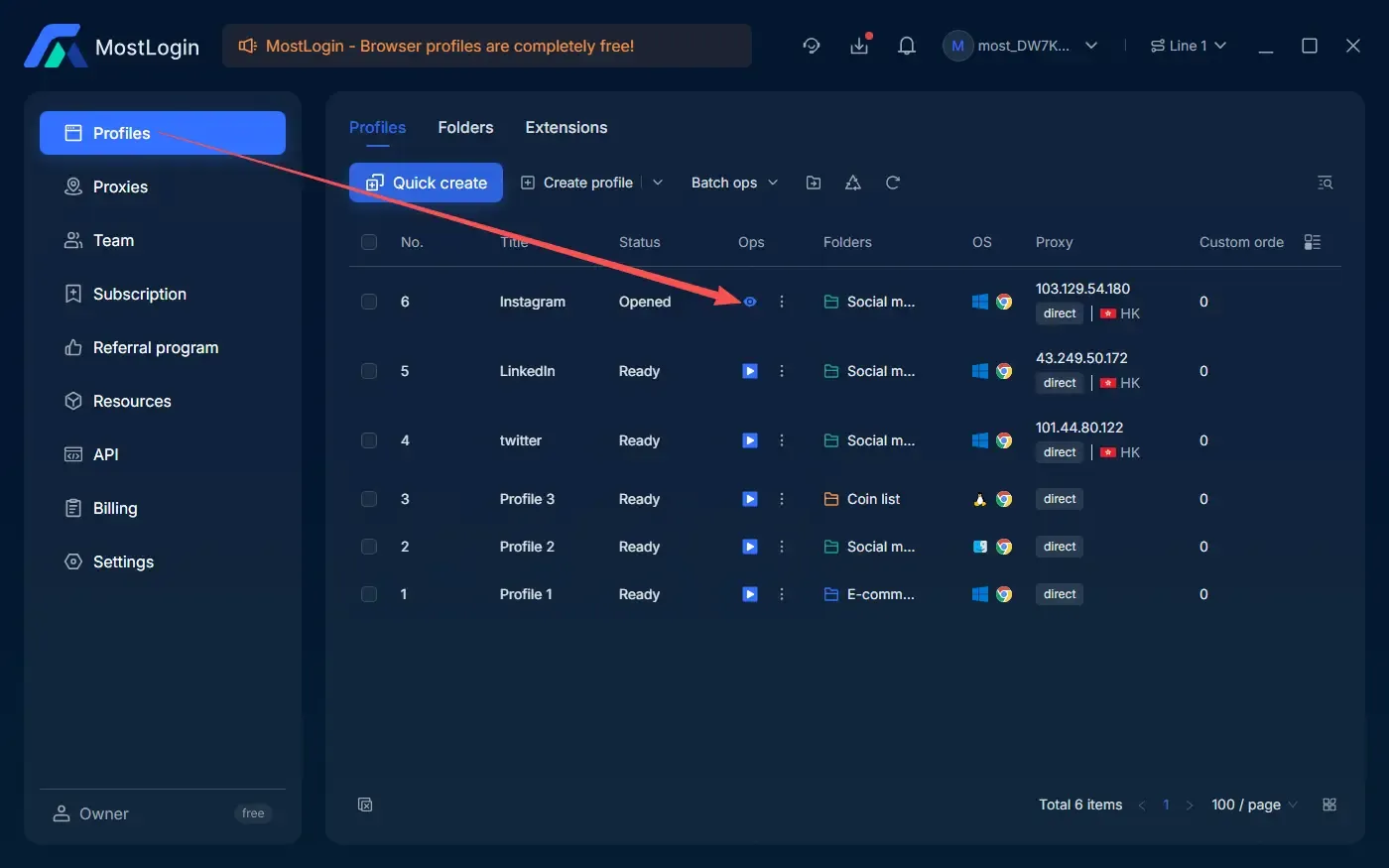Click the Quick create button

[x=426, y=183]
